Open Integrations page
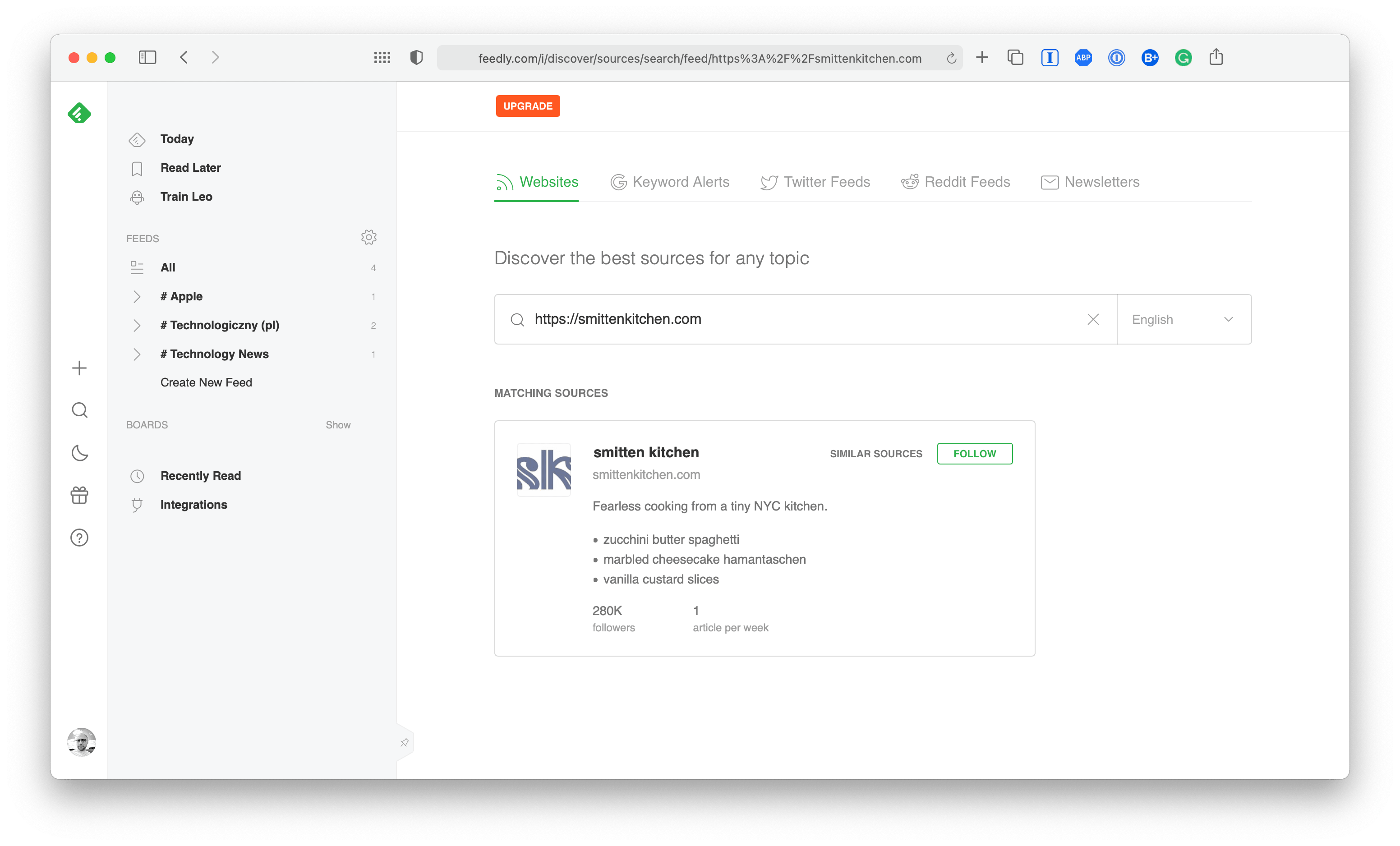1400x846 pixels. [x=194, y=505]
